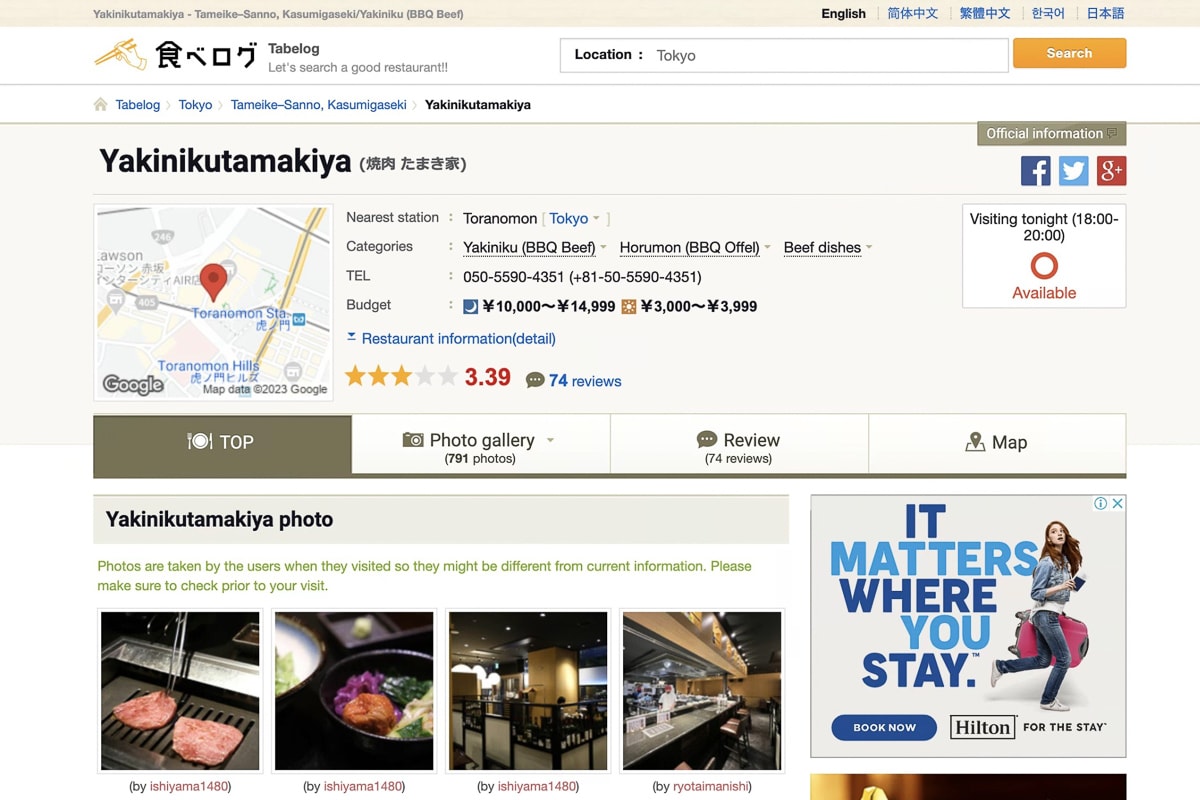Open the 74 reviews link
The width and height of the screenshot is (1200, 800).
tap(585, 381)
